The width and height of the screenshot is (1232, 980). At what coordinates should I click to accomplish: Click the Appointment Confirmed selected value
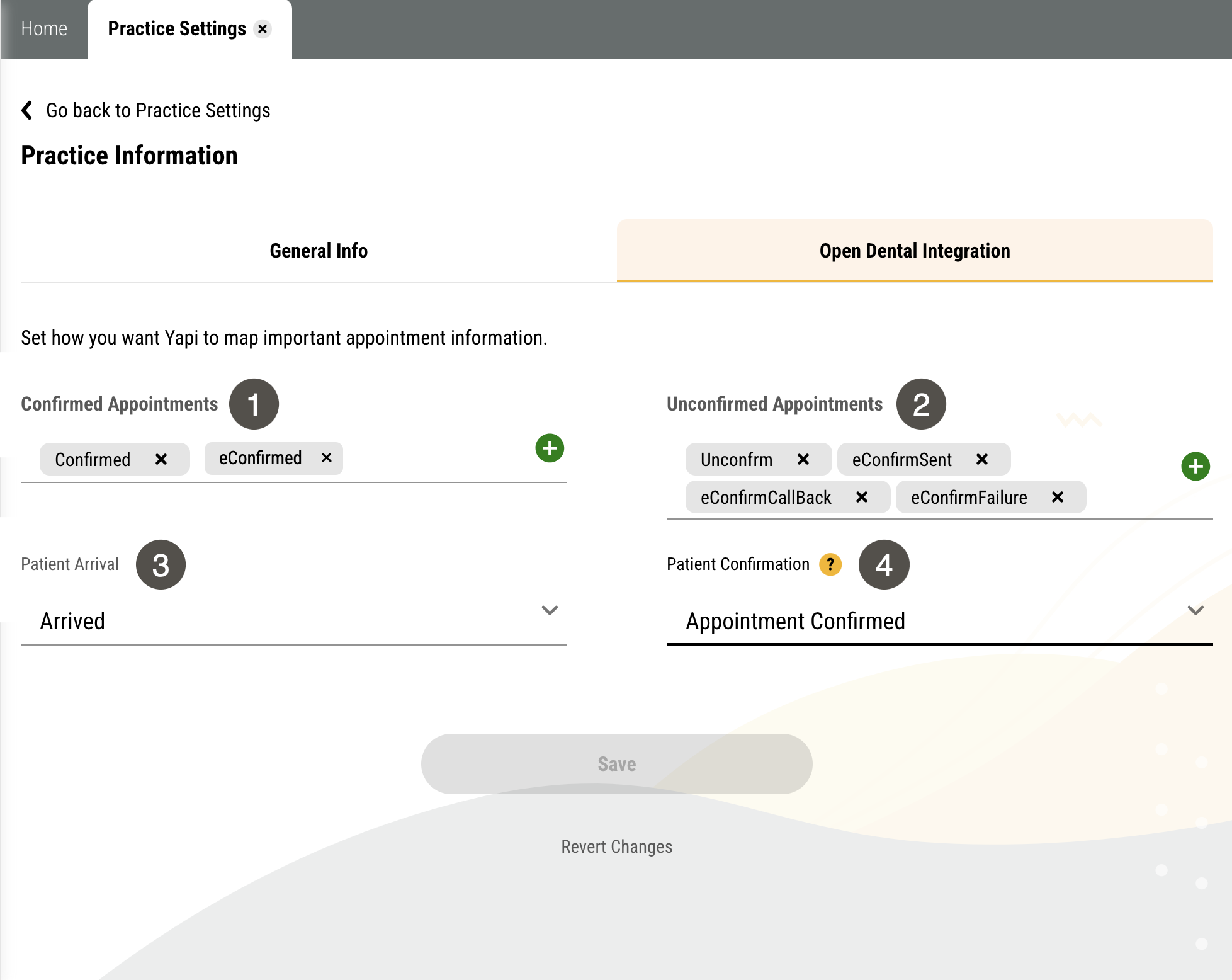pyautogui.click(x=795, y=621)
